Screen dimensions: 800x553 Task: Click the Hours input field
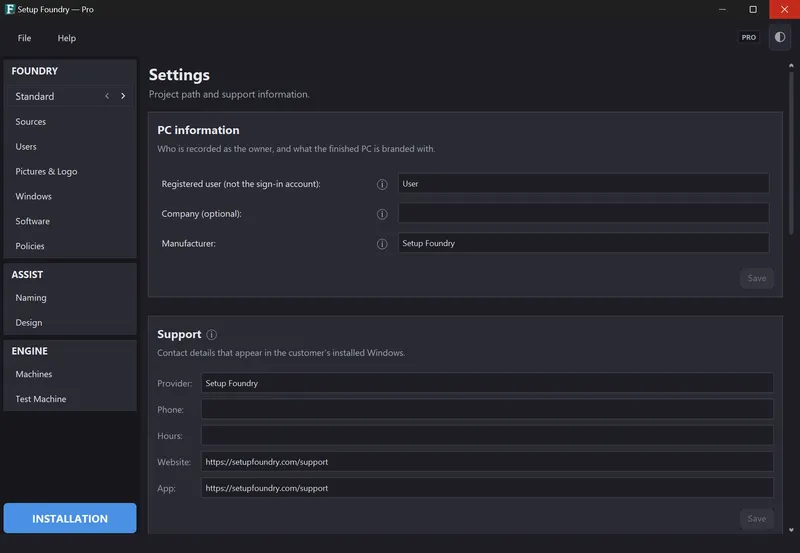(x=487, y=436)
